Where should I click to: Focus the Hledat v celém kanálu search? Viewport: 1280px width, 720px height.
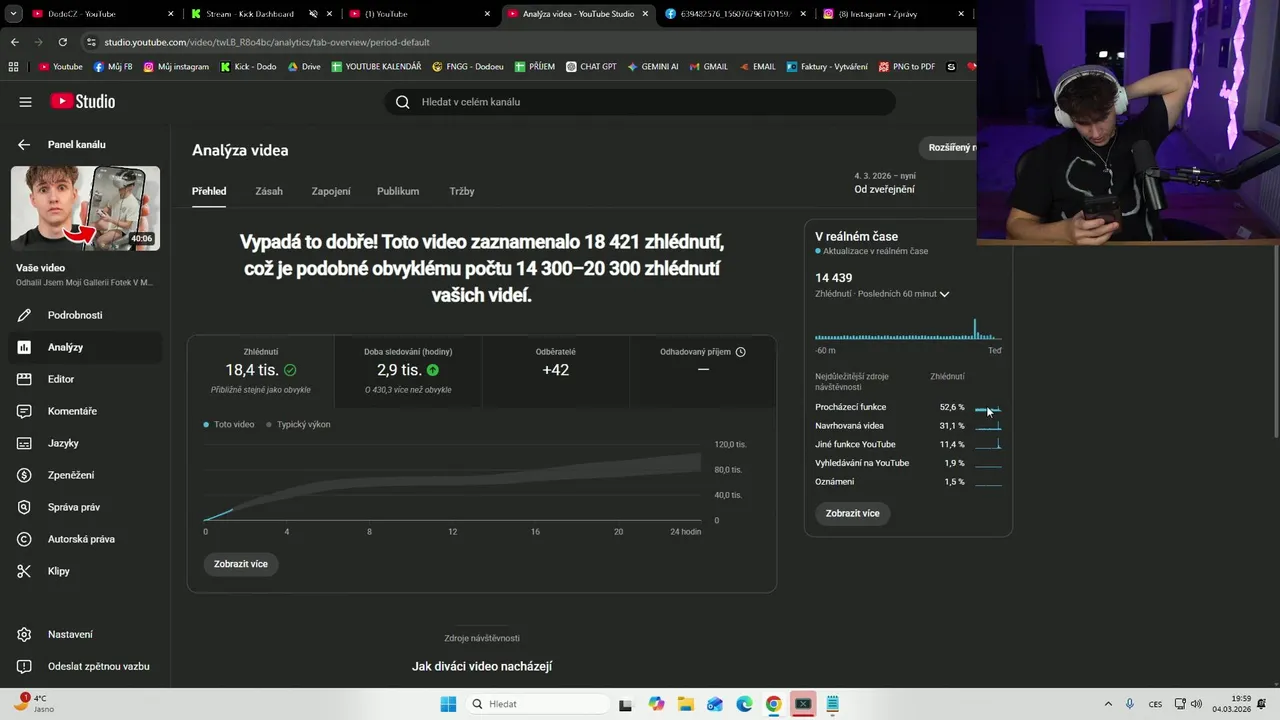pos(640,102)
